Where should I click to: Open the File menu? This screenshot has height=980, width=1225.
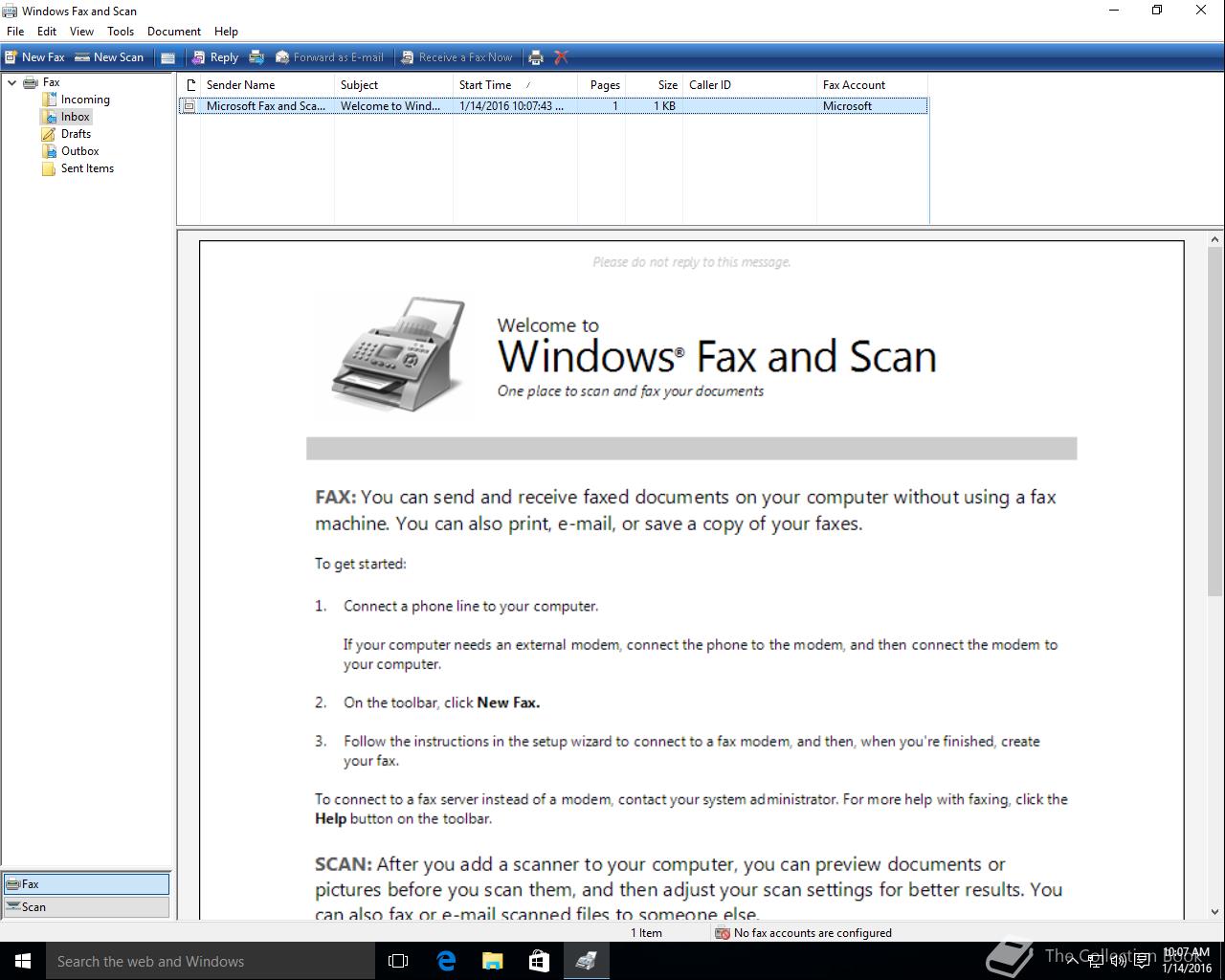15,32
